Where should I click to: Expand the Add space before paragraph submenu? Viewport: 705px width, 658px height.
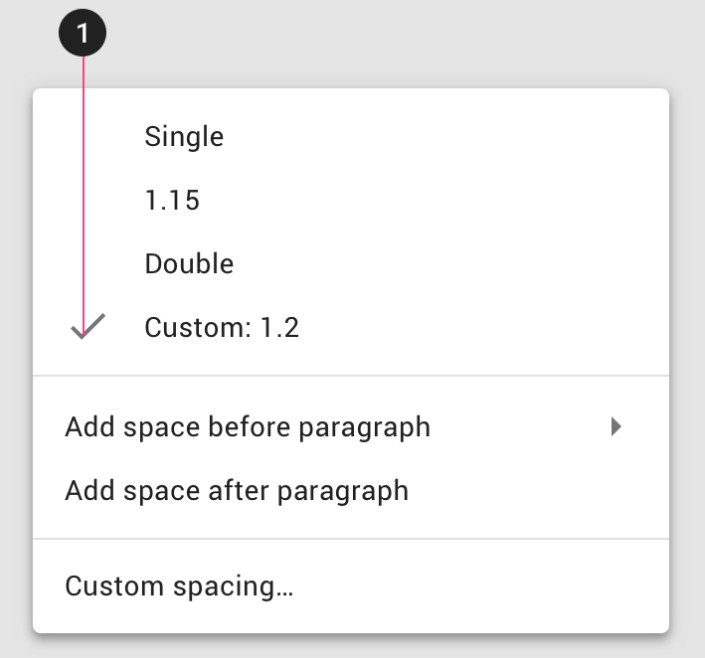tap(248, 427)
